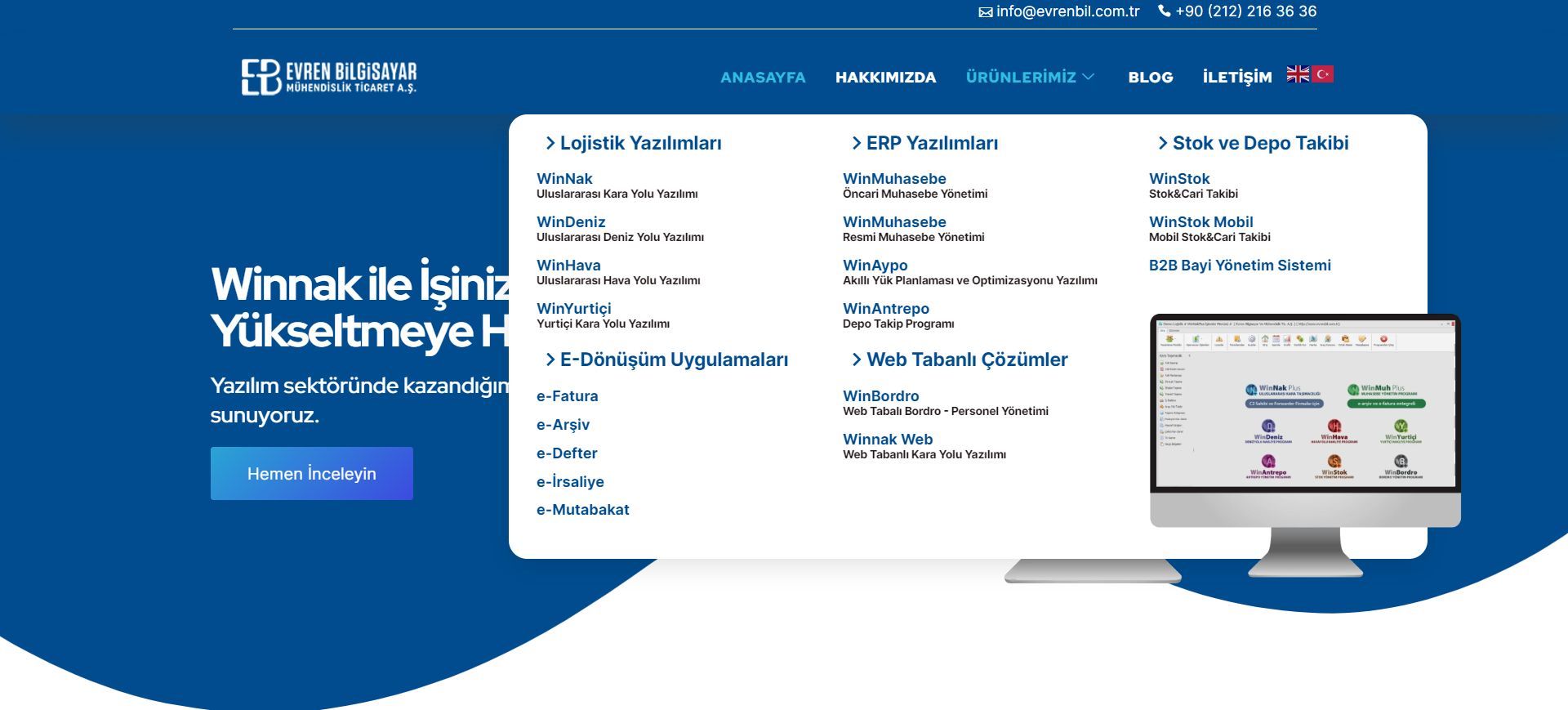This screenshot has width=1568, height=710.
Task: Expand the ÜRÜNLERİMİZ dropdown arrow
Action: point(1089,77)
